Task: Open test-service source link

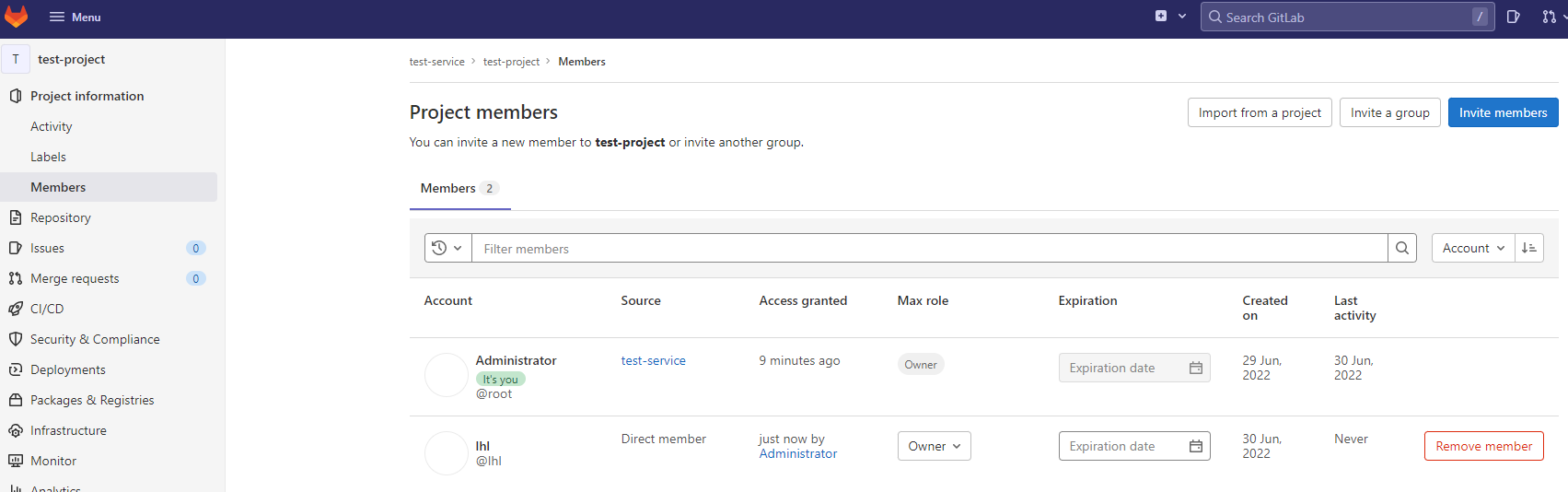Action: [x=653, y=360]
